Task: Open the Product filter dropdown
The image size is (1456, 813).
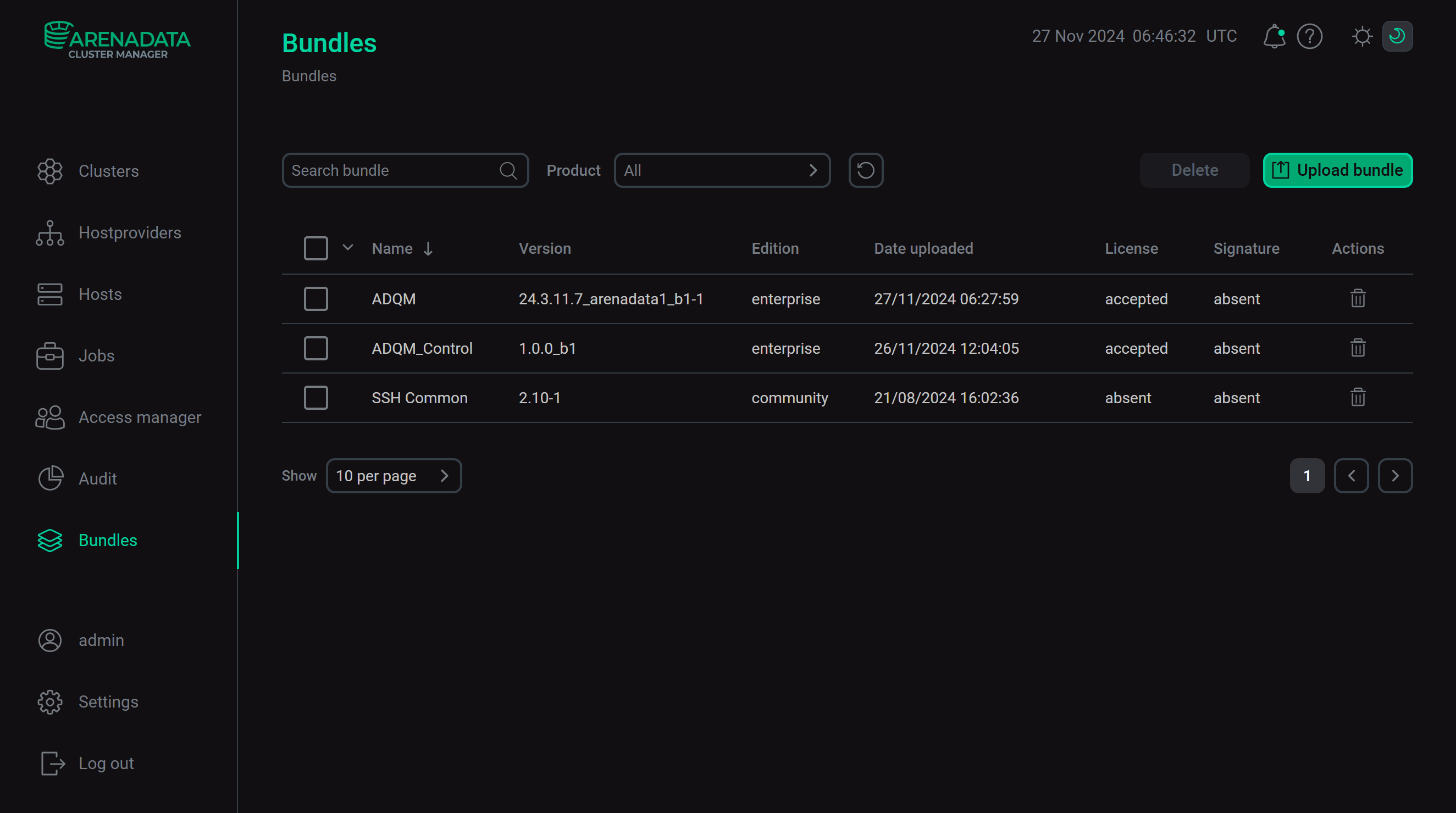Action: tap(722, 170)
